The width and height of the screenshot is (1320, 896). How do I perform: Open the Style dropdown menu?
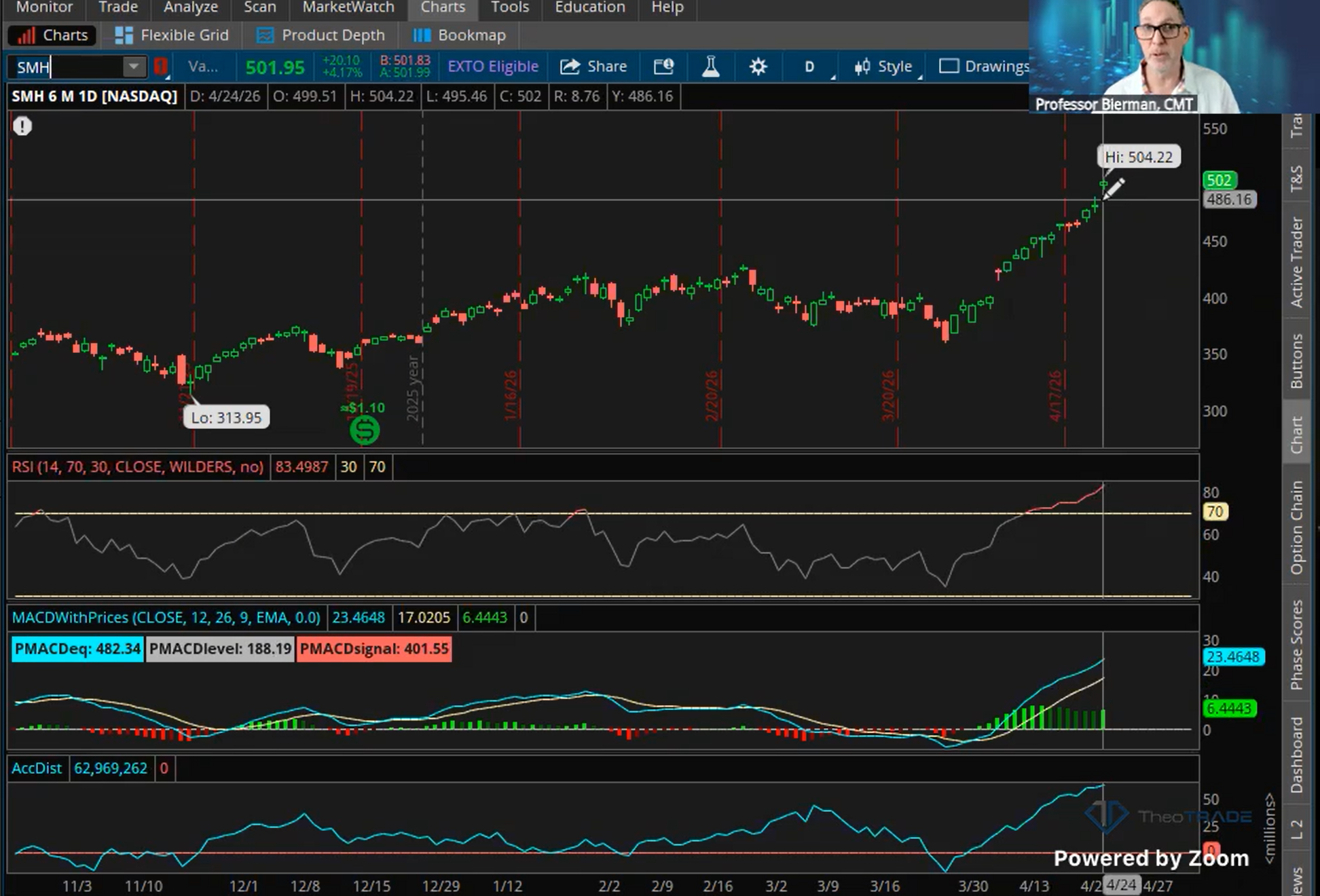(885, 67)
